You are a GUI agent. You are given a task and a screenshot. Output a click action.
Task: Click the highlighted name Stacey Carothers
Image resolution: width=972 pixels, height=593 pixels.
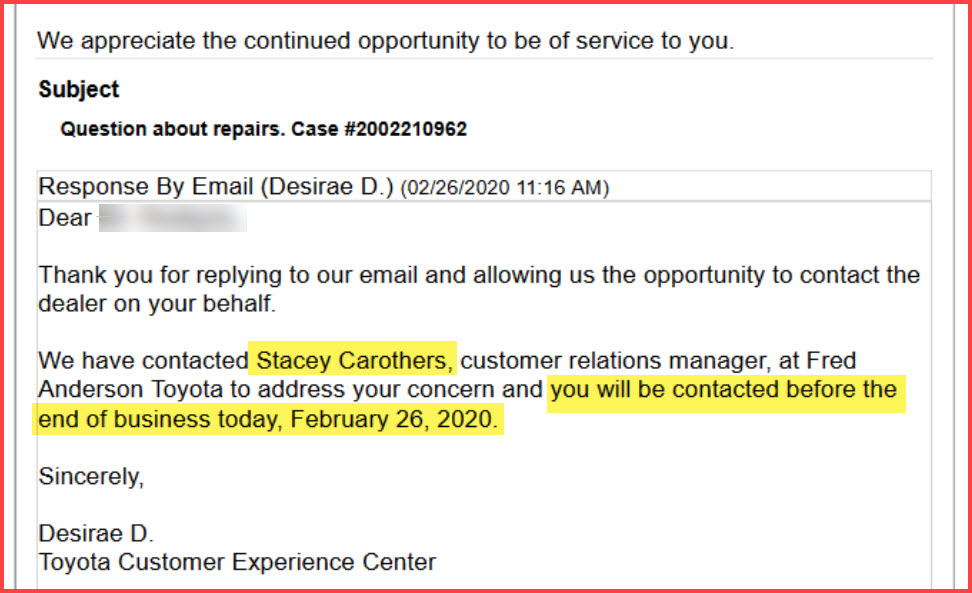(x=352, y=361)
